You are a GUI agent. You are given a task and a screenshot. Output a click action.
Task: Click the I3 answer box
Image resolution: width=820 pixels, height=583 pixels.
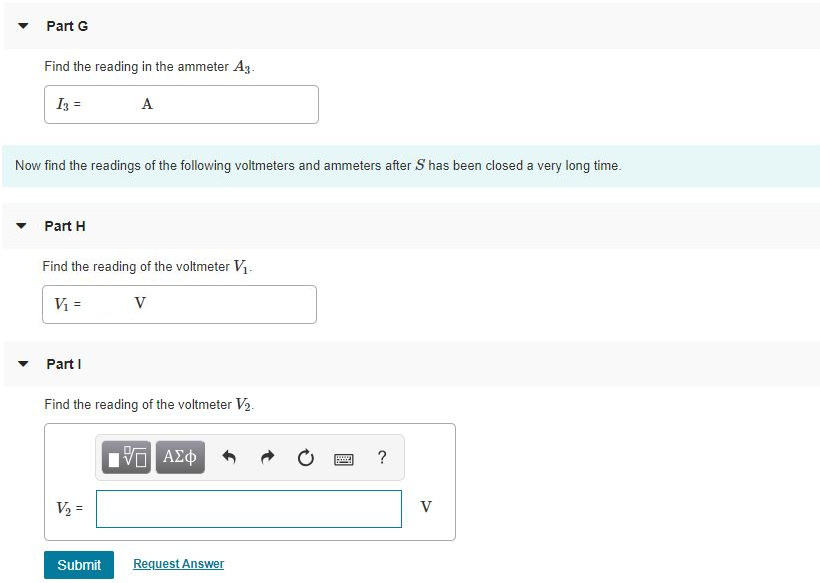tap(181, 105)
